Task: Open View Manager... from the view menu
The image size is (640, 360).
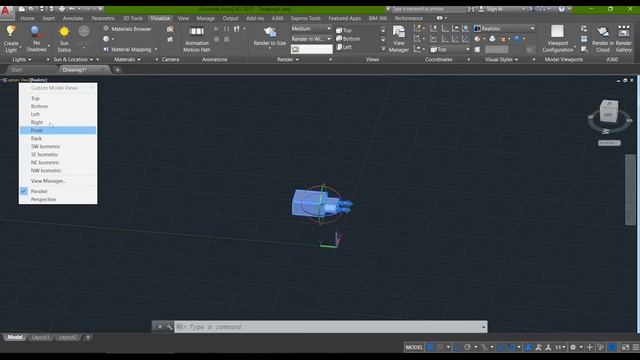Action: [x=58, y=181]
